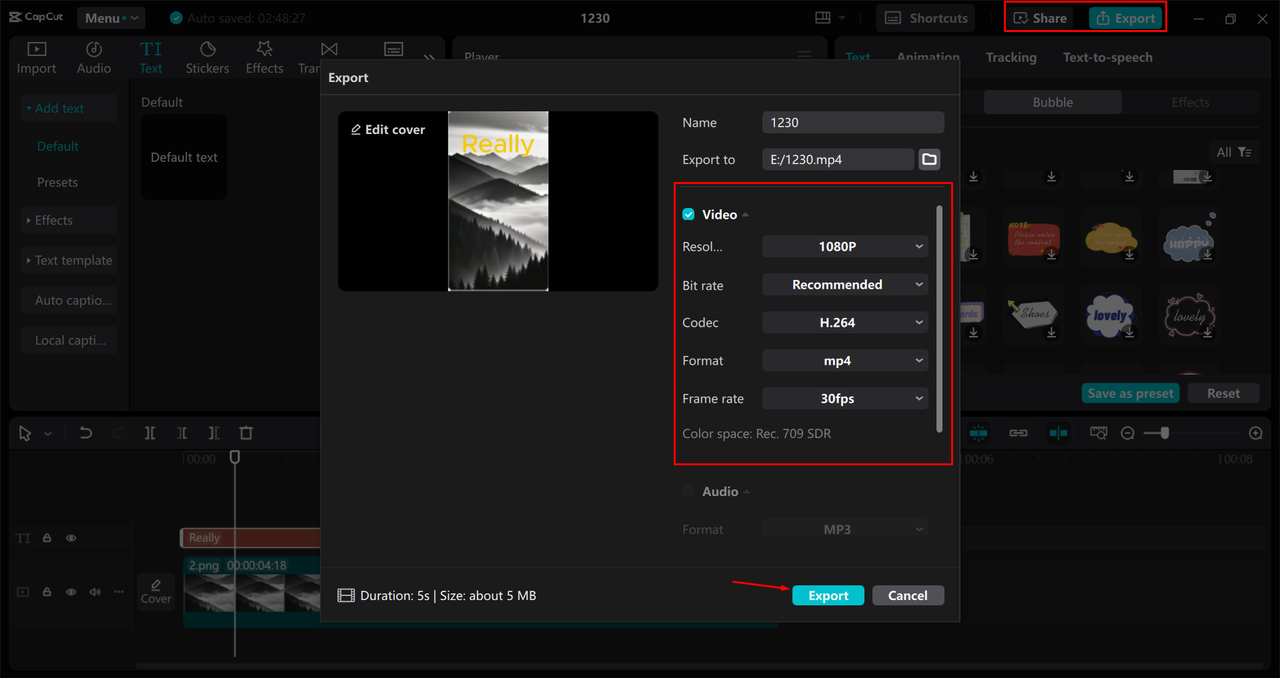Hide the text track with eye icon
1280x678 pixels.
tap(71, 538)
